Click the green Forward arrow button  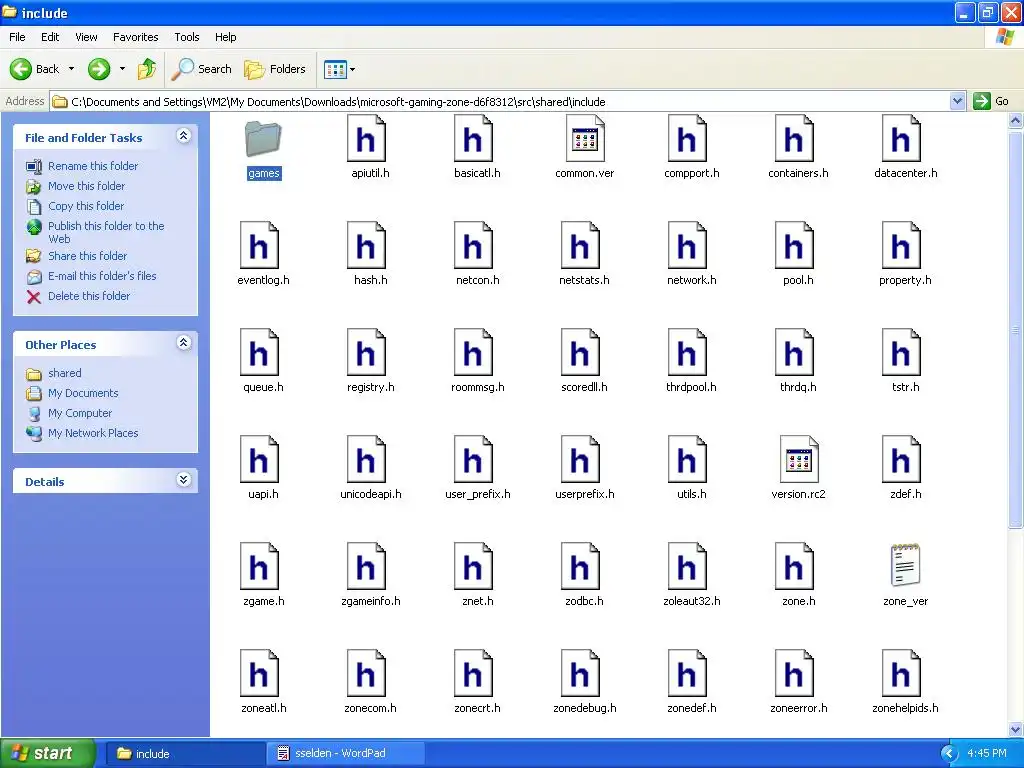pyautogui.click(x=99, y=69)
